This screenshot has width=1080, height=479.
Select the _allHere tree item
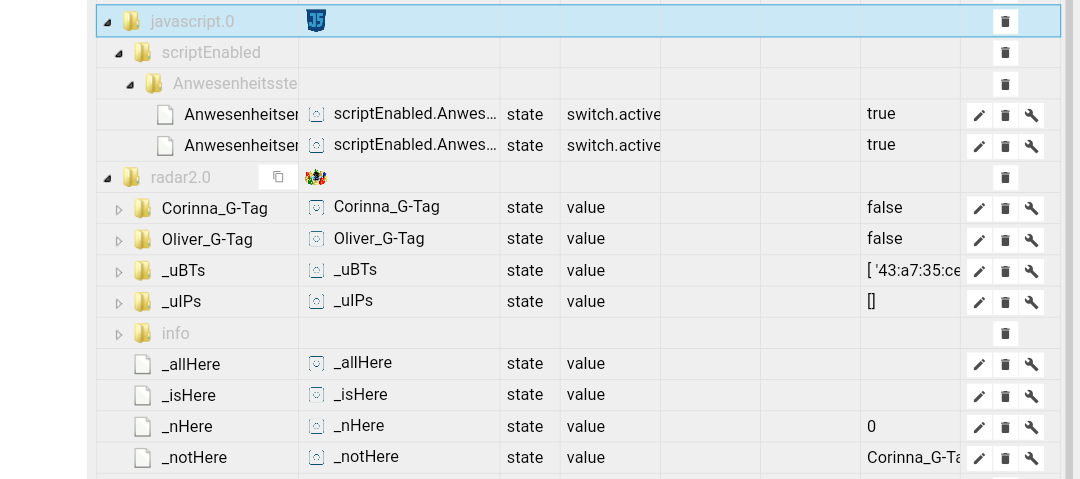coord(191,365)
